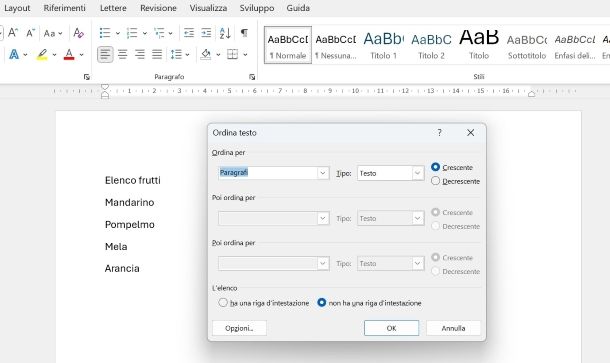
Task: Expand multilevel list dropdown arrow
Action: tap(170, 33)
